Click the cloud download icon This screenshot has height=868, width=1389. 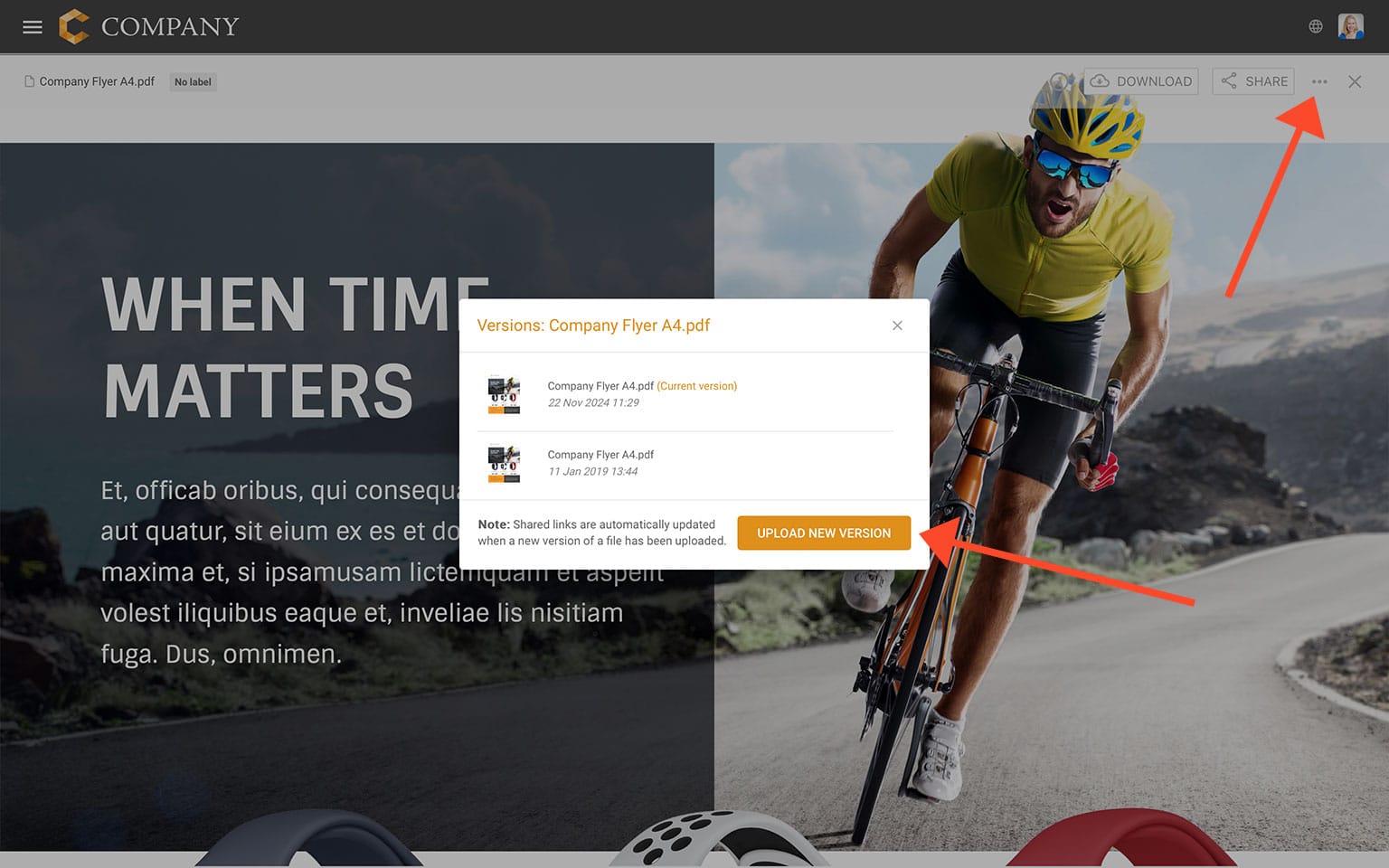click(1100, 81)
